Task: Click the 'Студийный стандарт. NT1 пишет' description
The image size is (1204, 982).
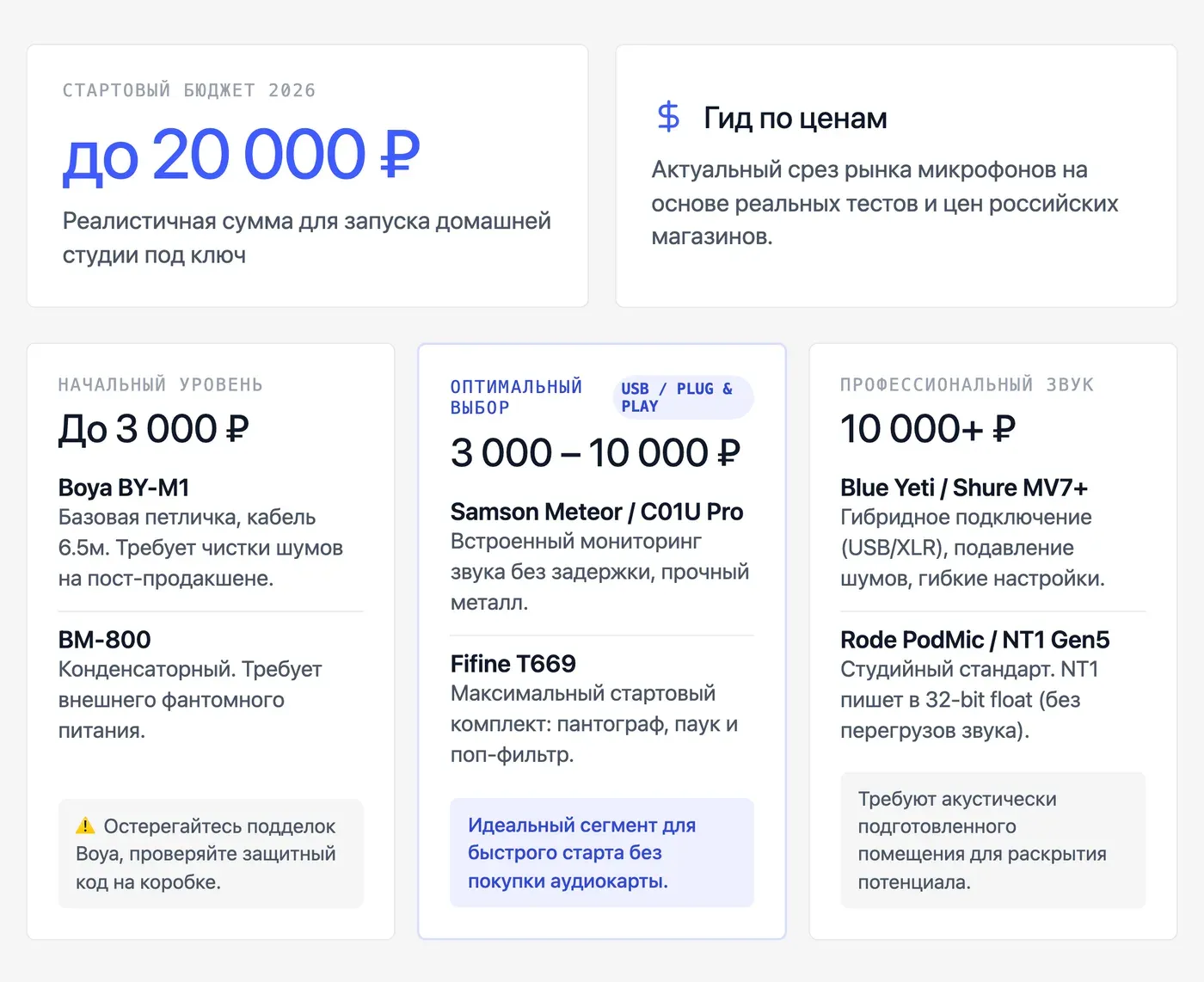Action: point(969,700)
